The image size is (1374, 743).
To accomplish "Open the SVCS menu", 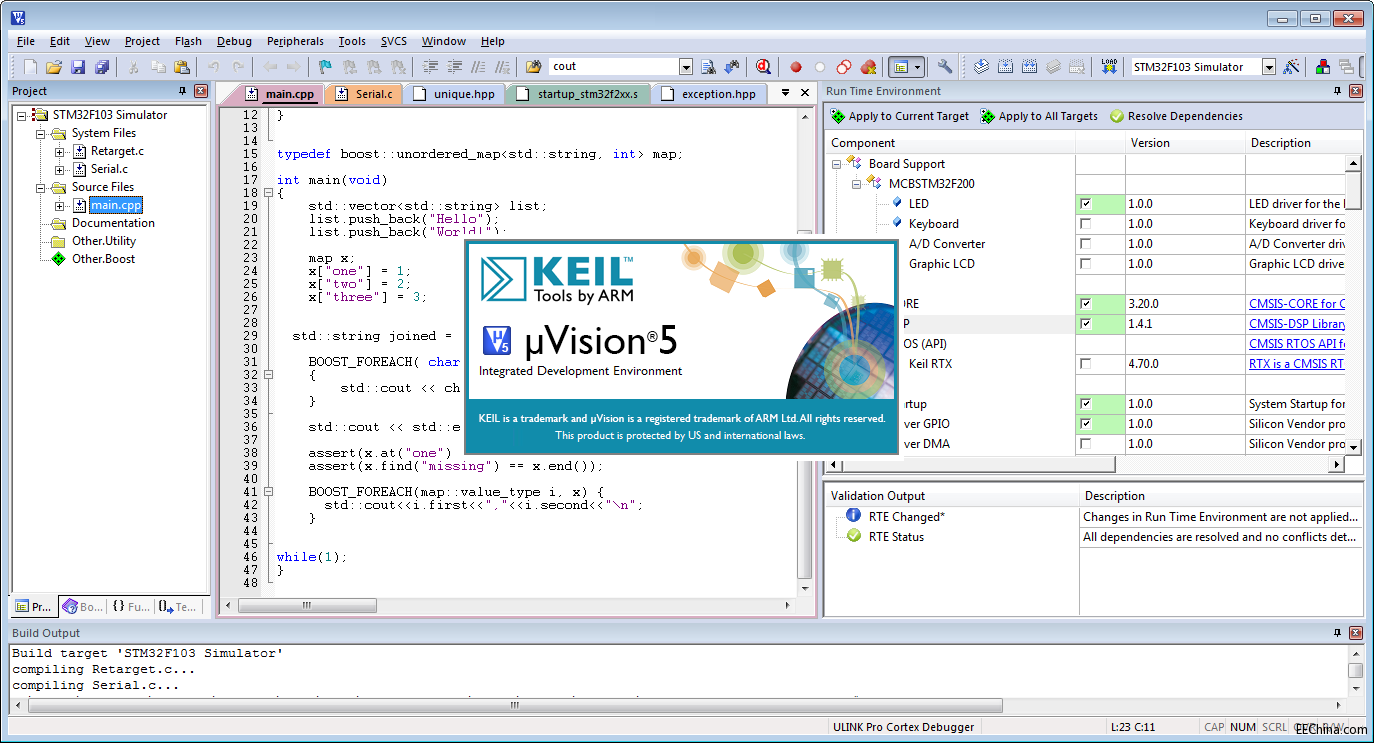I will point(394,41).
